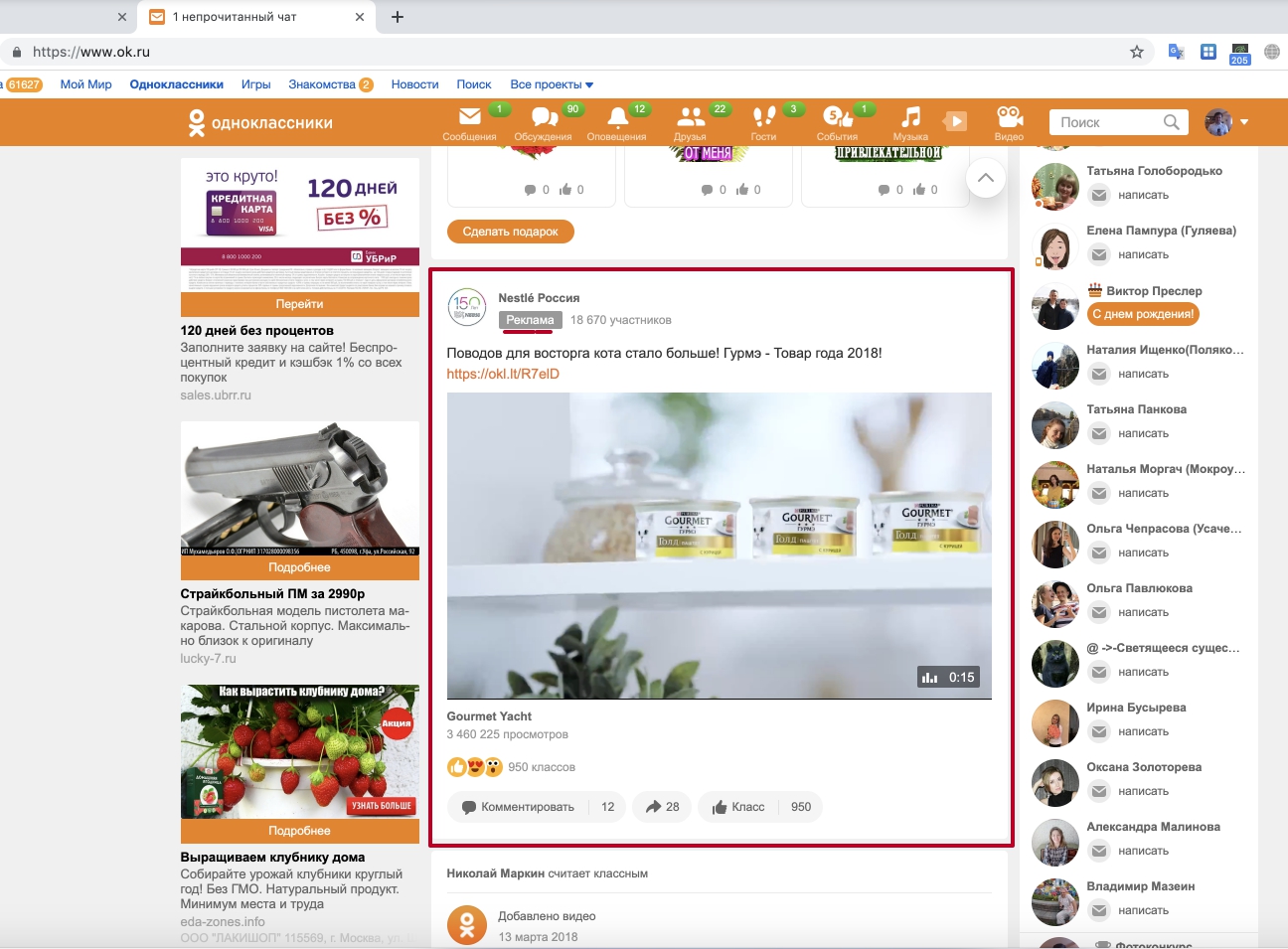The image size is (1288, 949).
Task: Open Ольга Павлюкова friend avatar
Action: click(1055, 604)
